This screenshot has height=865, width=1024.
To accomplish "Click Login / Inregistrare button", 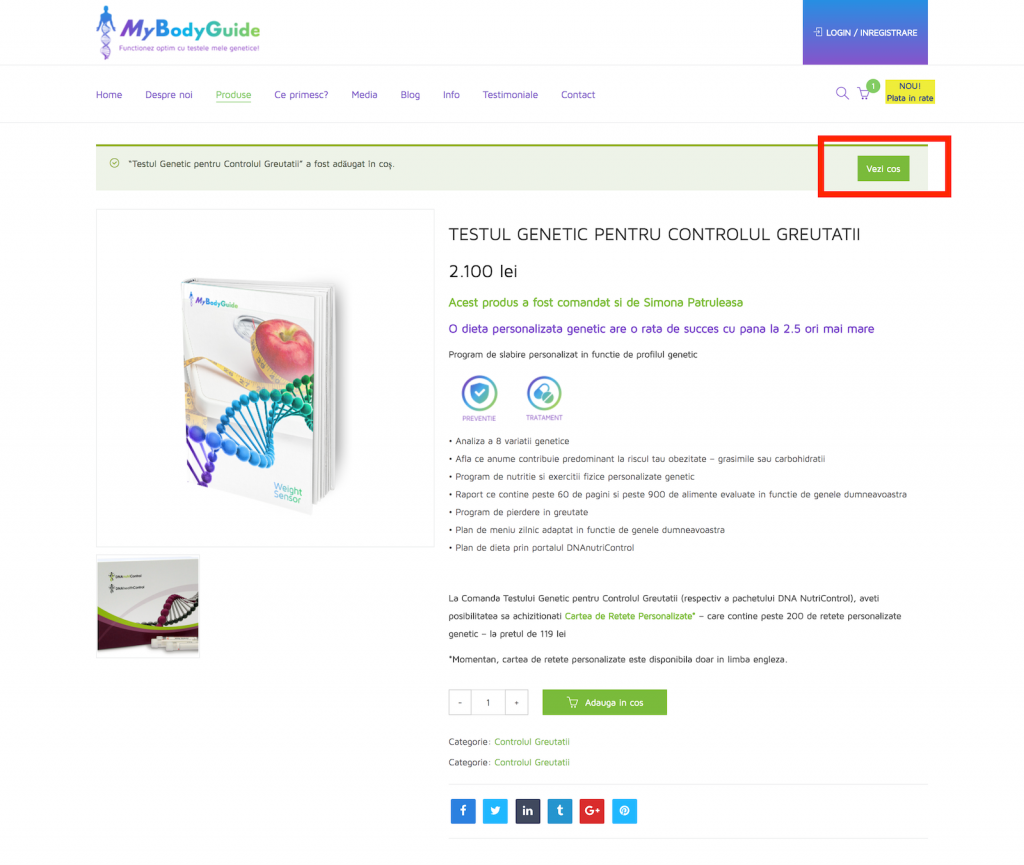I will click(865, 32).
